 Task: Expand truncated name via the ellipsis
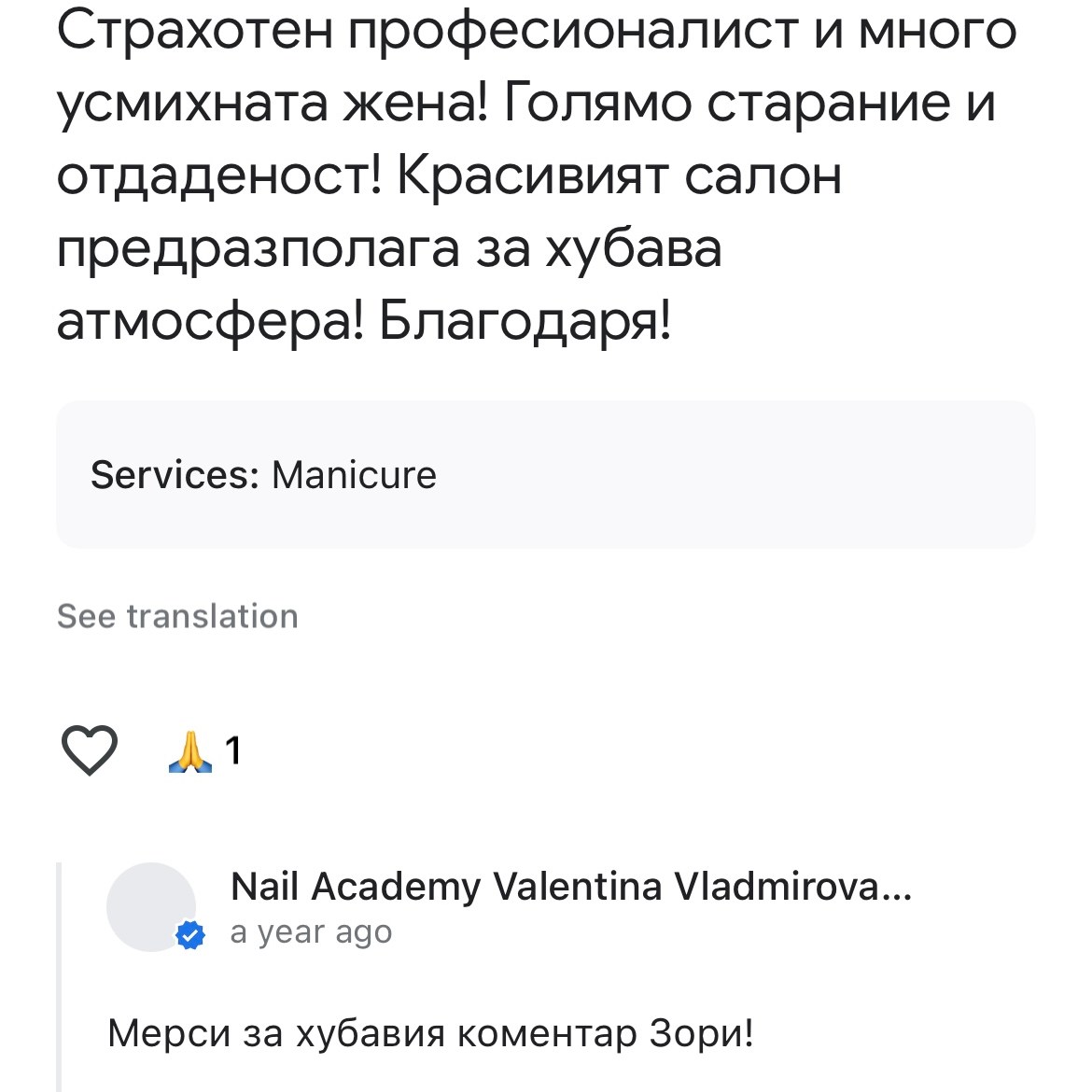(x=898, y=887)
